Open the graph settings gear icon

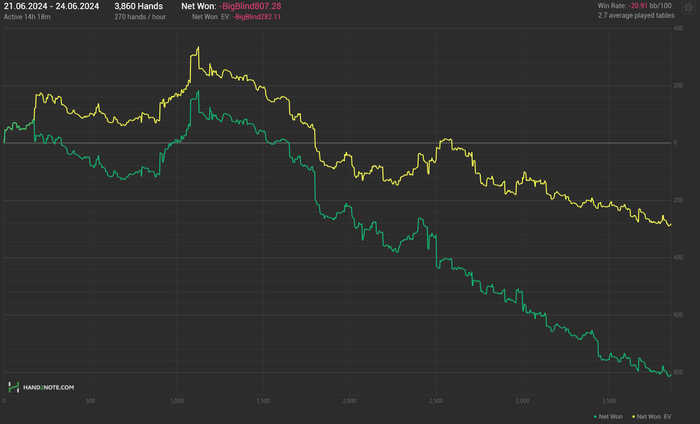tap(689, 7)
